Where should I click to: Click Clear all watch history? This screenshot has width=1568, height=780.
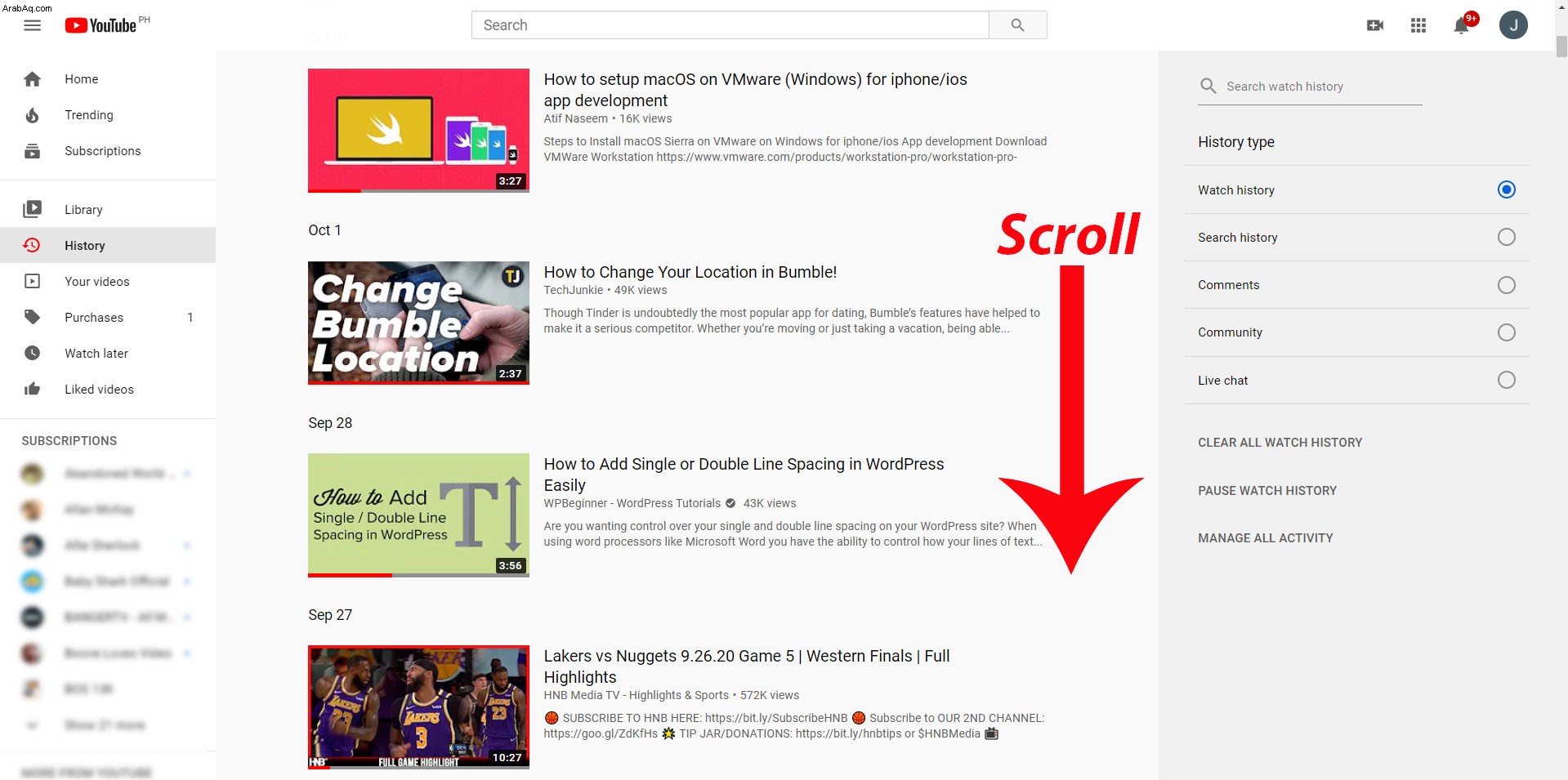click(x=1280, y=443)
